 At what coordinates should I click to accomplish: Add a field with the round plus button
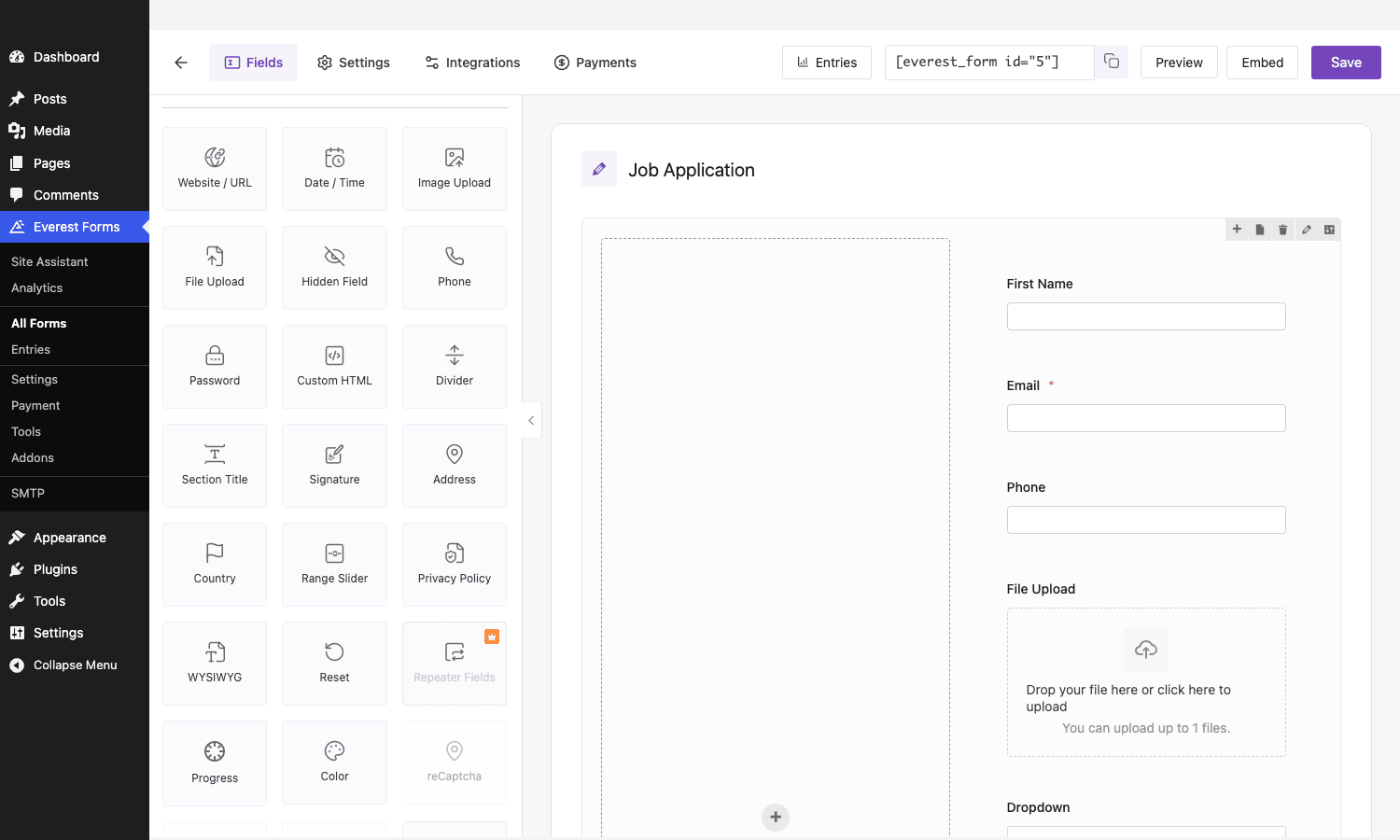[776, 818]
